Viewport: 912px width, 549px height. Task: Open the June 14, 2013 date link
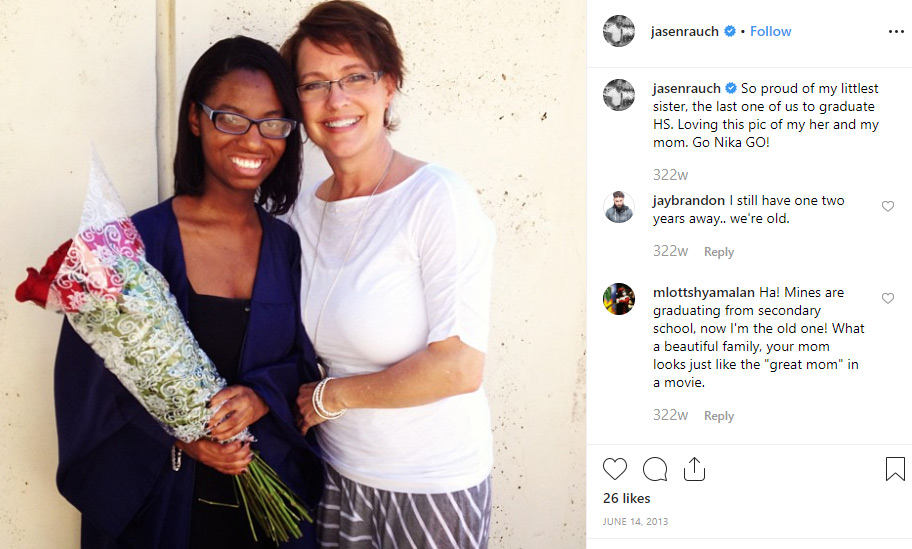635,522
